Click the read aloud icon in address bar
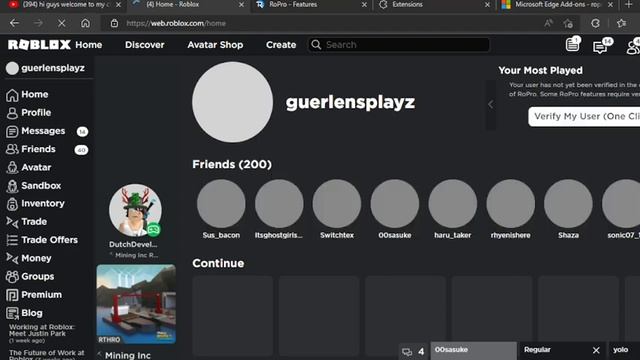Viewport: 640px width, 360px height. [x=548, y=23]
